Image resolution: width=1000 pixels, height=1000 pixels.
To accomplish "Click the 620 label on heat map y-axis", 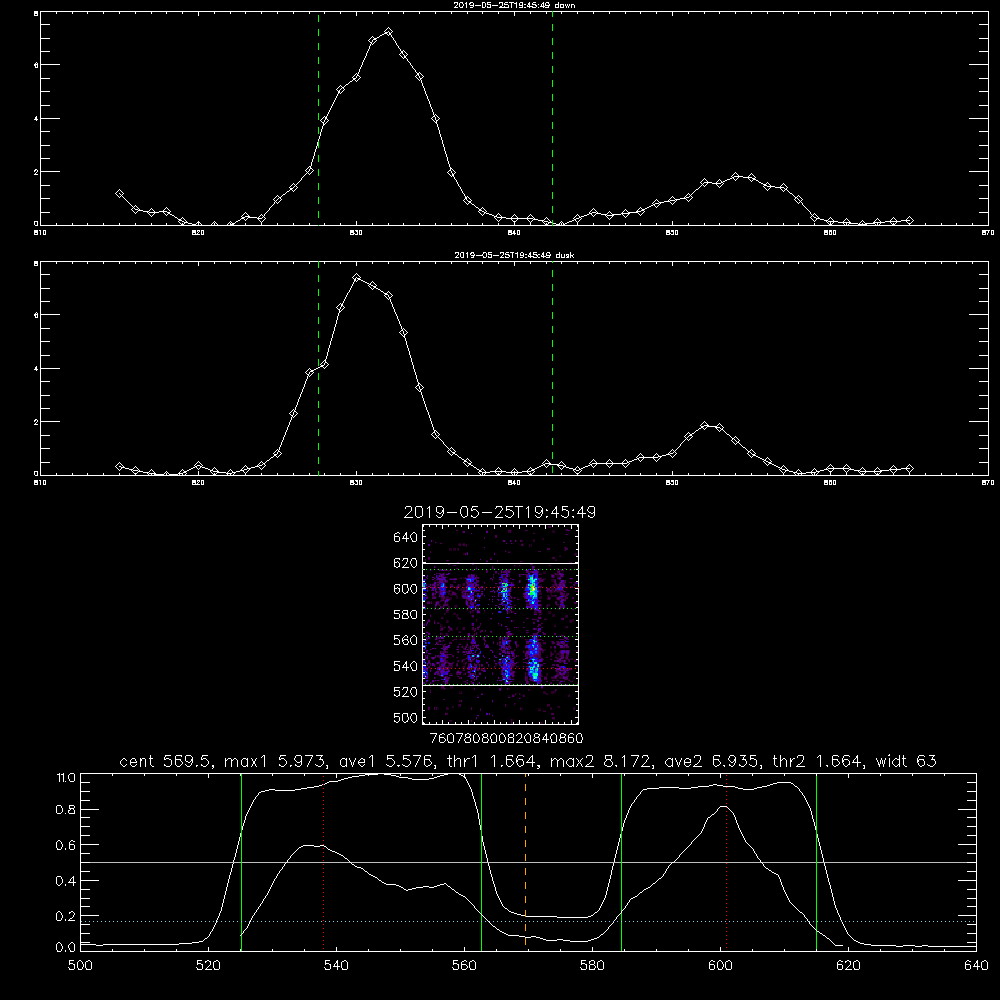I will 406,563.
